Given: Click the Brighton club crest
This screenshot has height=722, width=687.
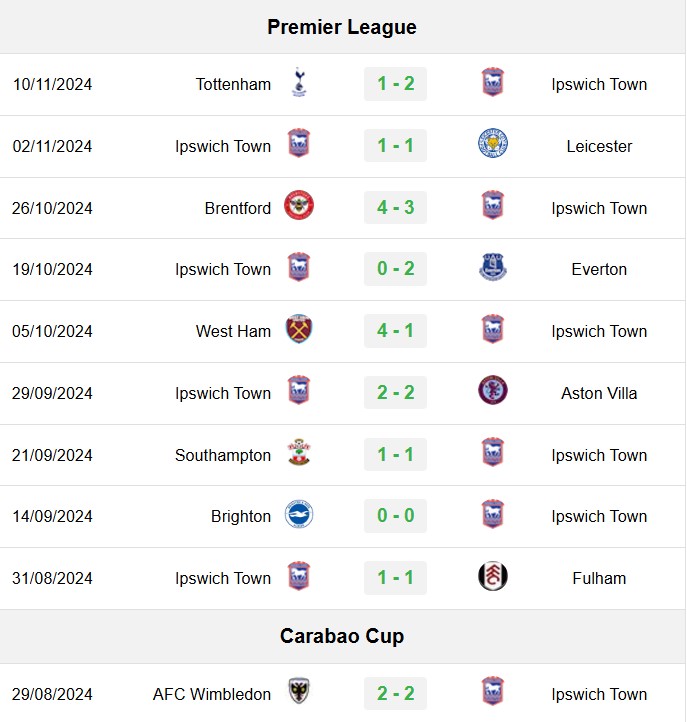Looking at the screenshot, I should point(299,514).
